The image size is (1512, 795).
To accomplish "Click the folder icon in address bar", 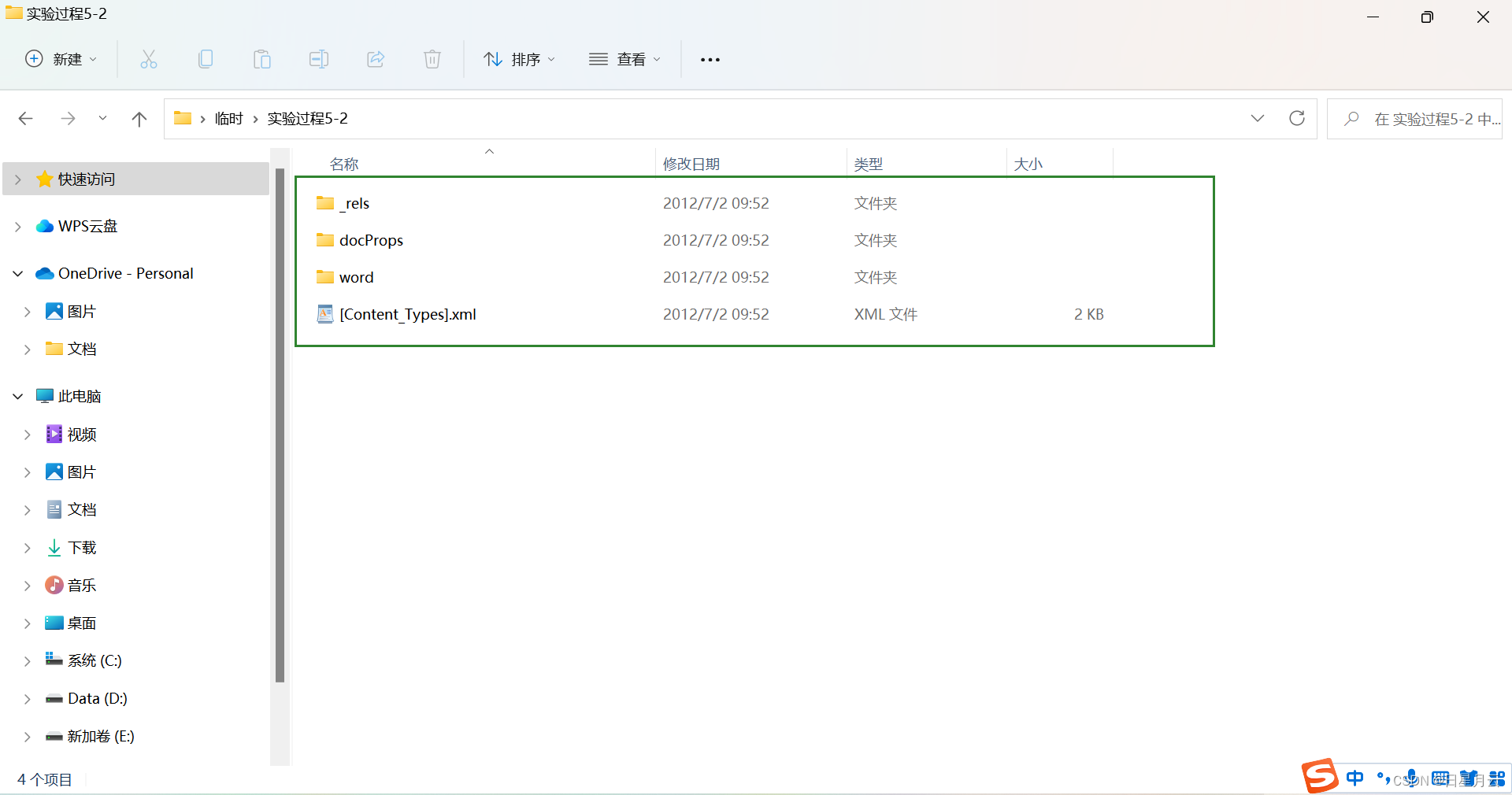I will point(183,118).
